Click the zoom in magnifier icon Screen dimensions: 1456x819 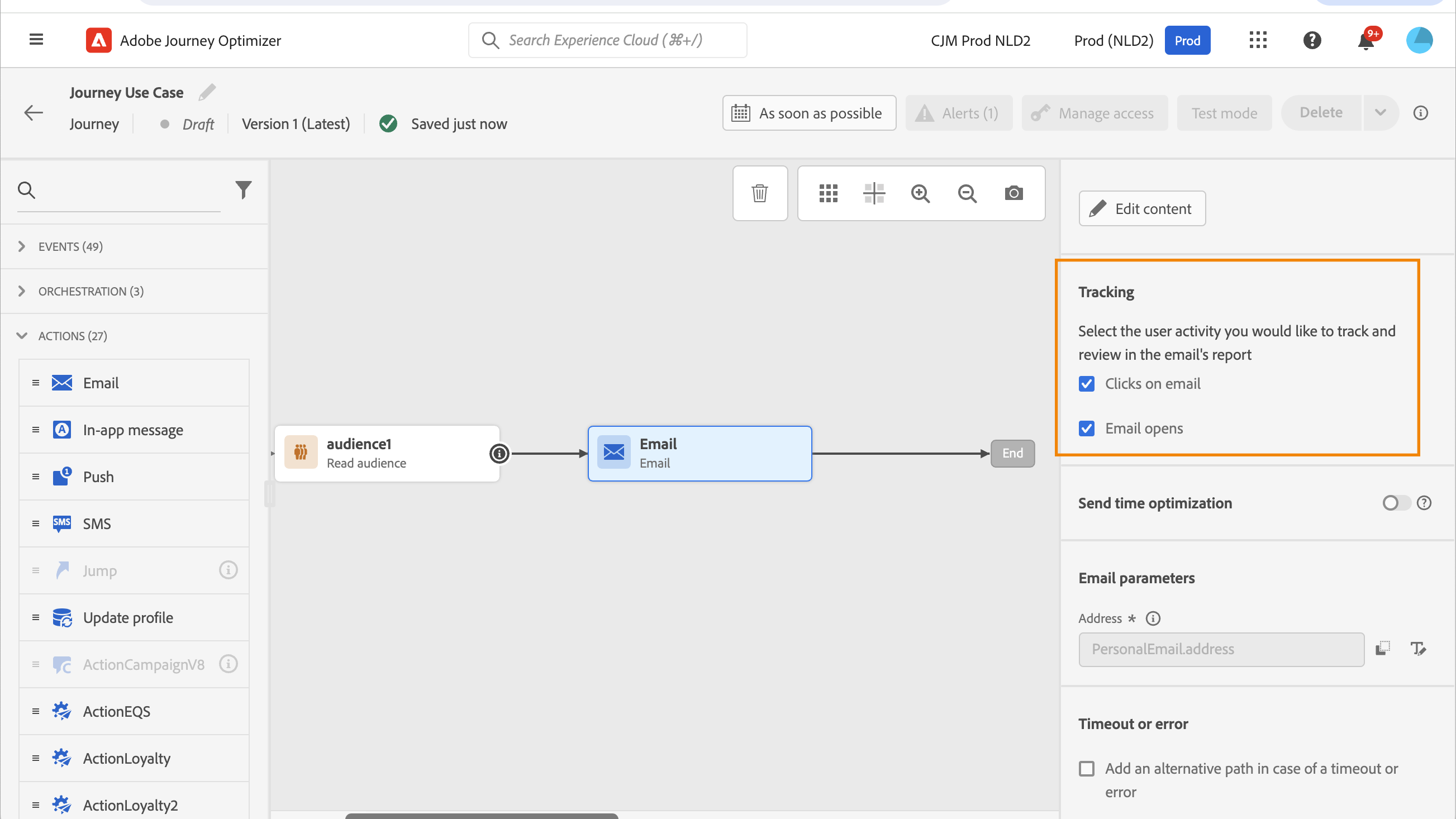tap(920, 193)
